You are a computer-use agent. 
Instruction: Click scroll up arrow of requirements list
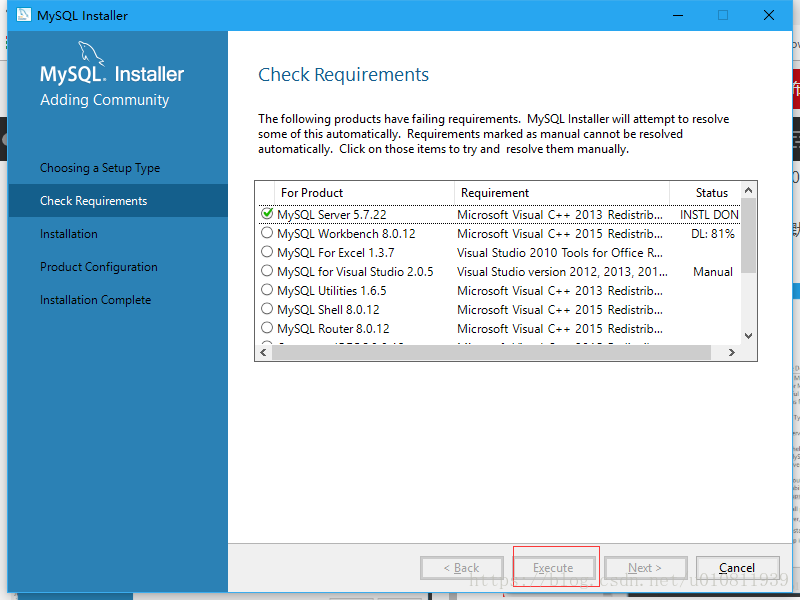(x=748, y=190)
